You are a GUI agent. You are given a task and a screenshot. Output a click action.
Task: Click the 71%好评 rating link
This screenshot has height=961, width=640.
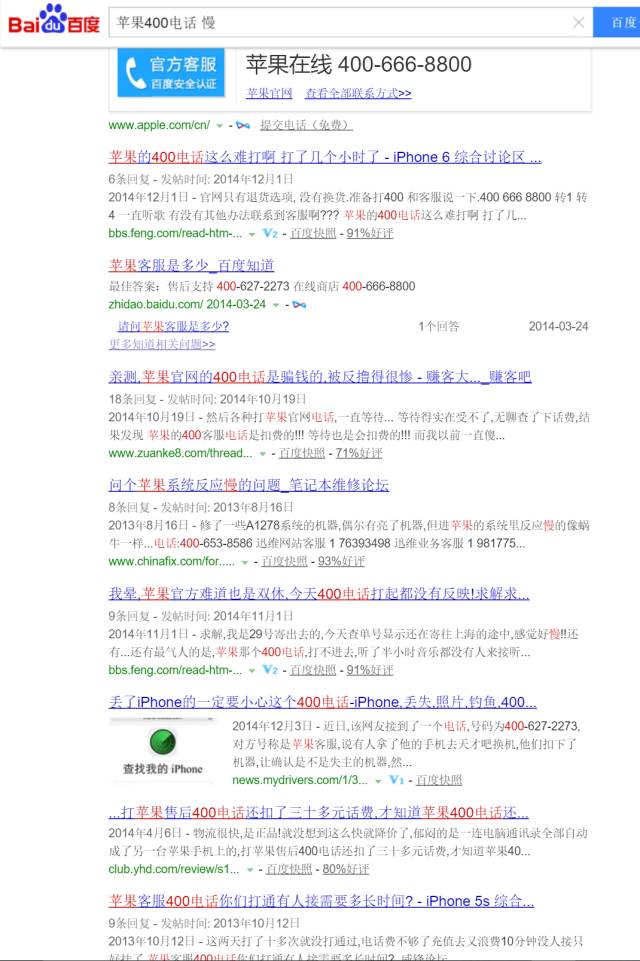(x=359, y=453)
